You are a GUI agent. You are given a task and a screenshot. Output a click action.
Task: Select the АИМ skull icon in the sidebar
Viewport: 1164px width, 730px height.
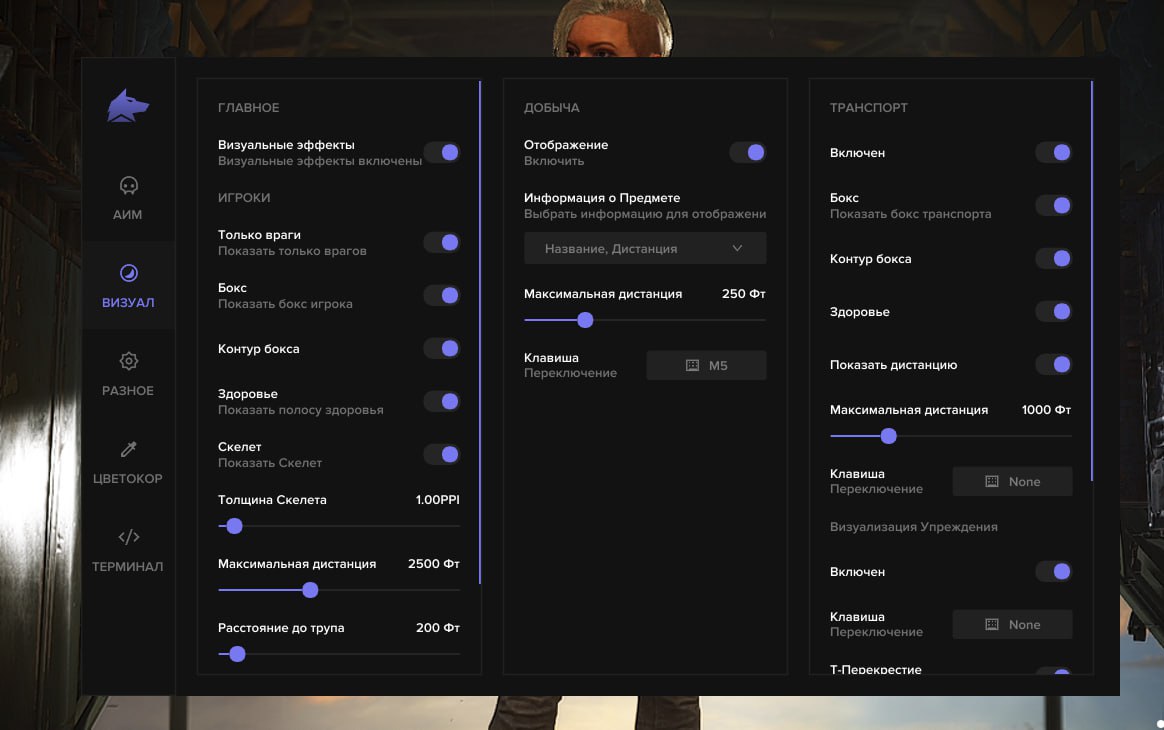click(x=128, y=185)
